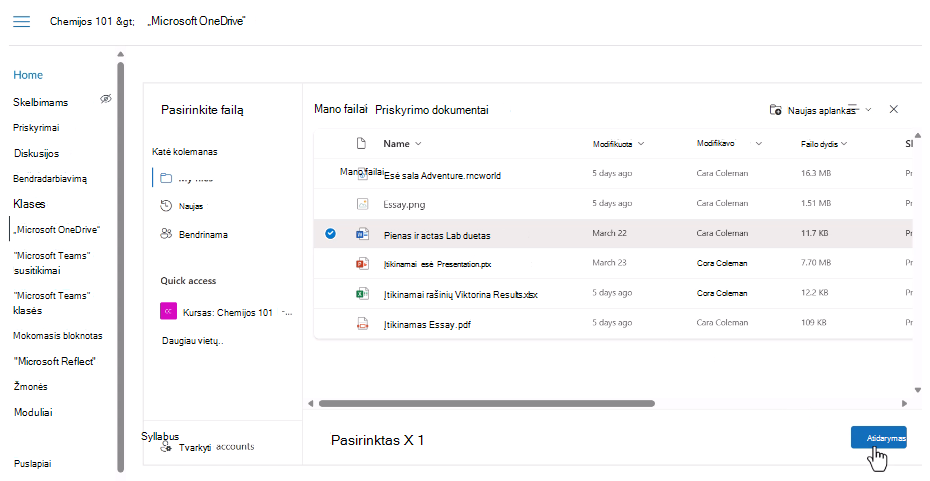930x481 pixels.
Task: Click the Tvarkyti accounts gear icon
Action: 166,448
